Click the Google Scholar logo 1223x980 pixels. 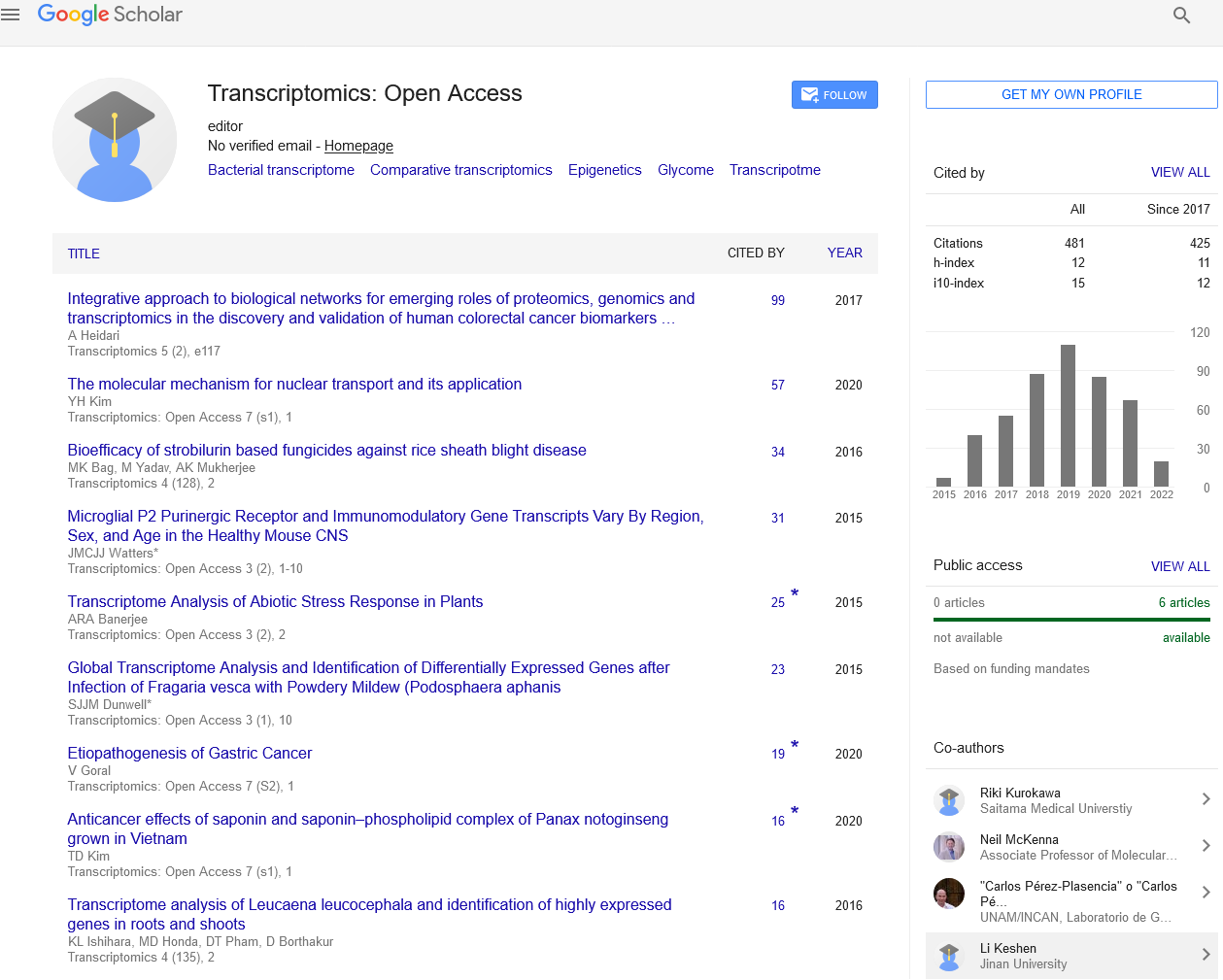(110, 15)
